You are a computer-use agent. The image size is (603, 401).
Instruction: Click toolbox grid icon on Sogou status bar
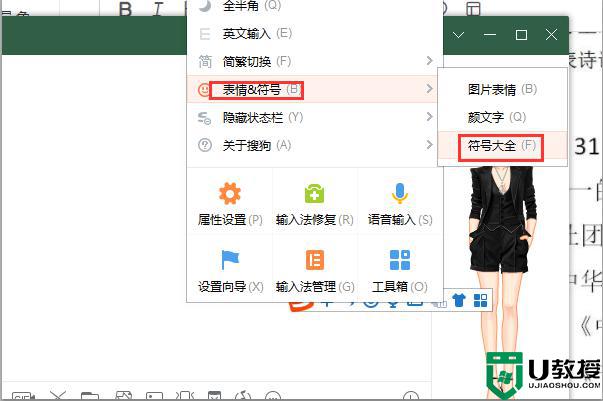(x=480, y=300)
